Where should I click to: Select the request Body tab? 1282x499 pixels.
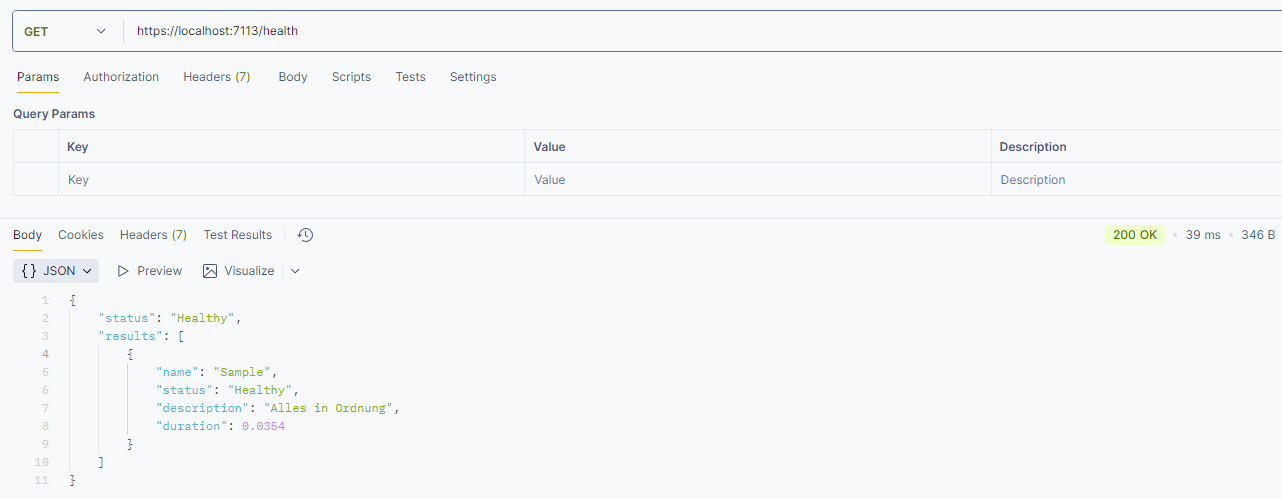pos(293,77)
